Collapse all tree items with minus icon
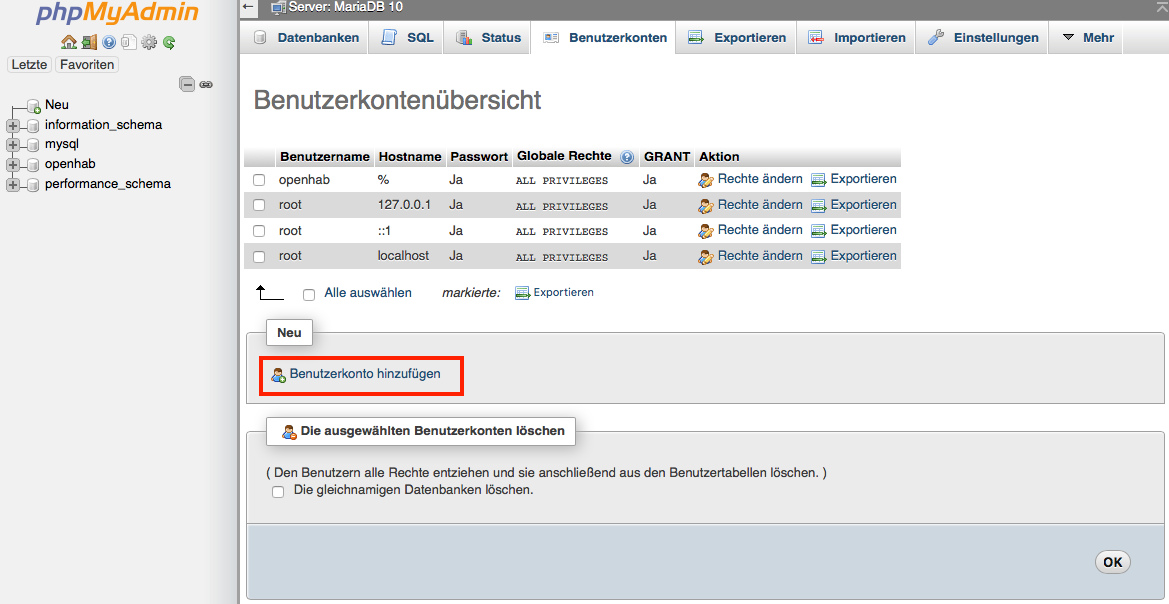1169x604 pixels. point(187,85)
